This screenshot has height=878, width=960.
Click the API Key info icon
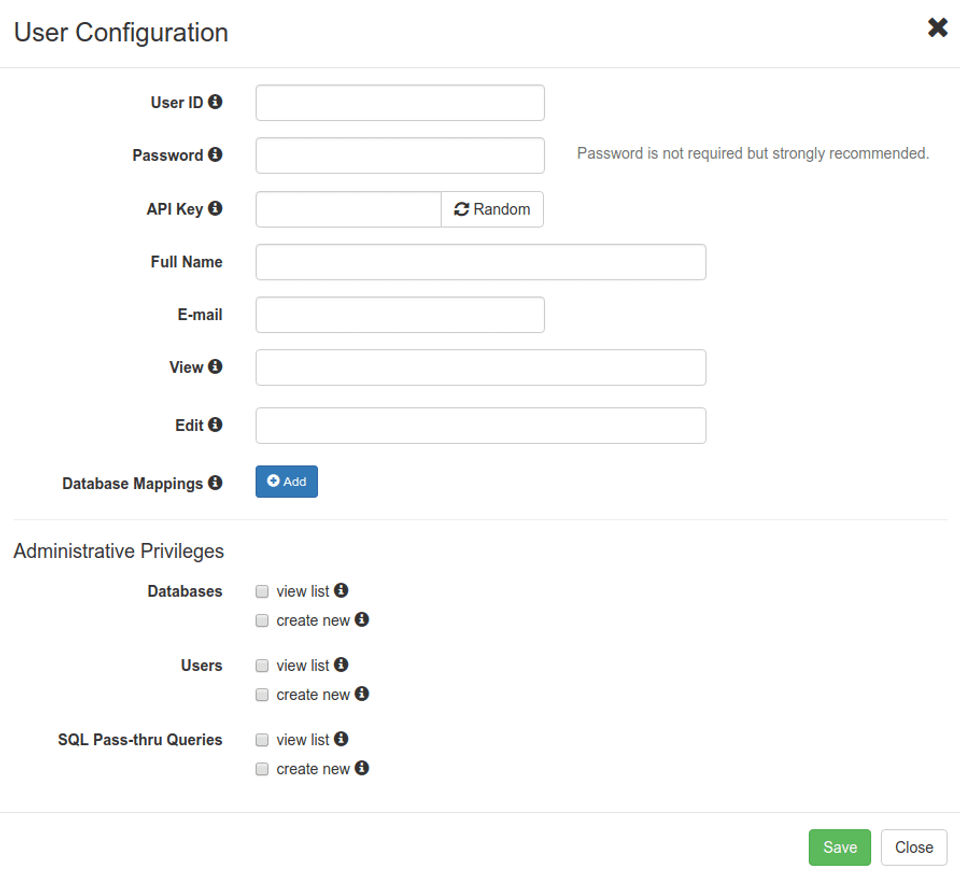coord(215,209)
